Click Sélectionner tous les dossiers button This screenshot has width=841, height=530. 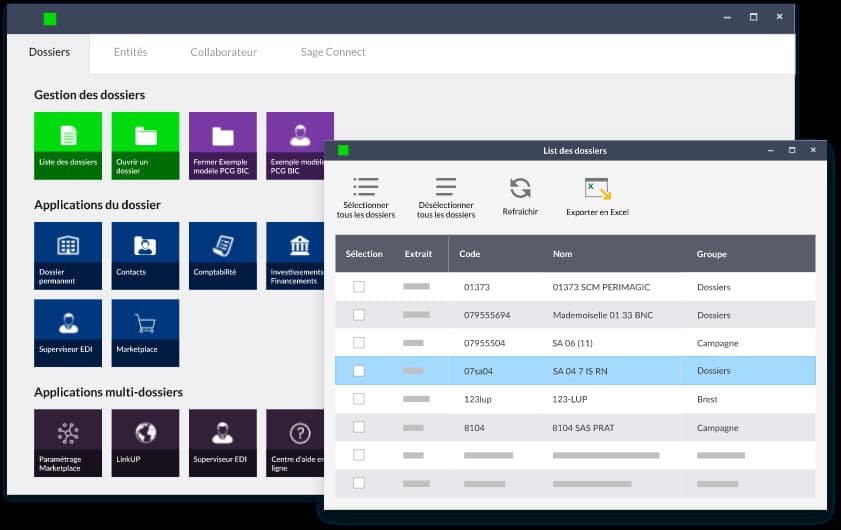pos(366,197)
